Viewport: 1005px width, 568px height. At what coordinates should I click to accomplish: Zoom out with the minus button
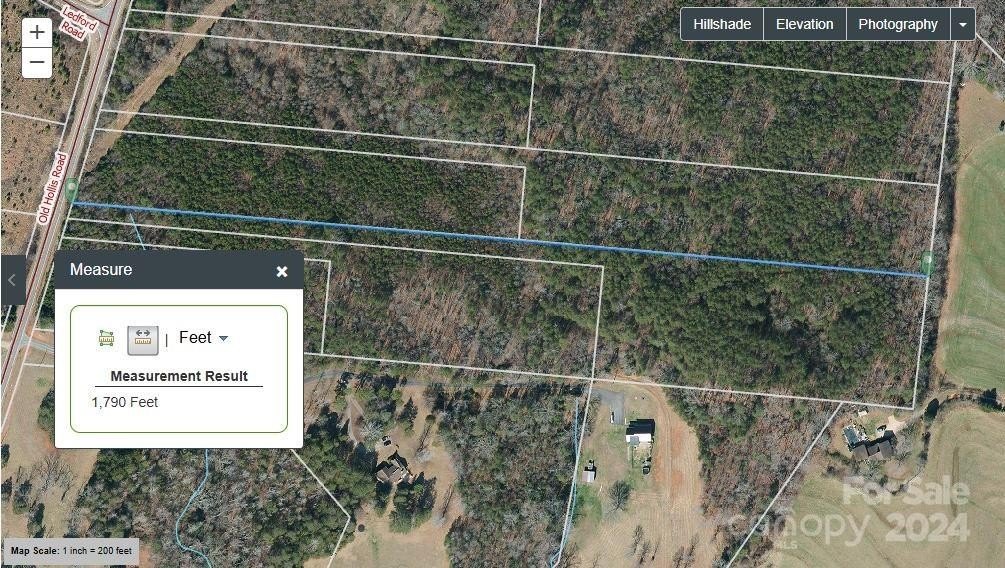click(37, 63)
